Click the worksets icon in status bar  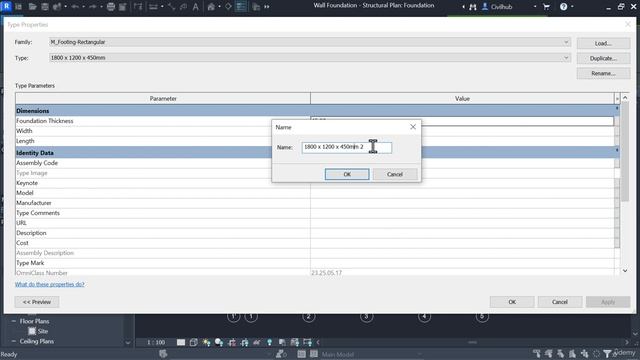[163, 353]
